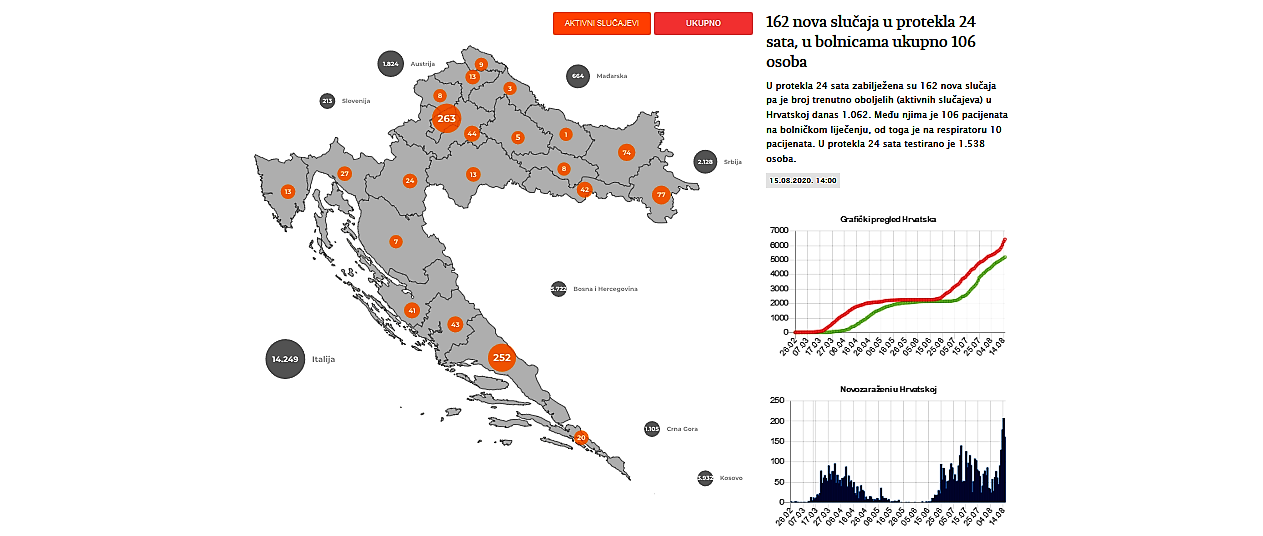Viewport: 1263px width, 536px height.
Task: Select the 27 cases bubble
Action: pos(344,173)
